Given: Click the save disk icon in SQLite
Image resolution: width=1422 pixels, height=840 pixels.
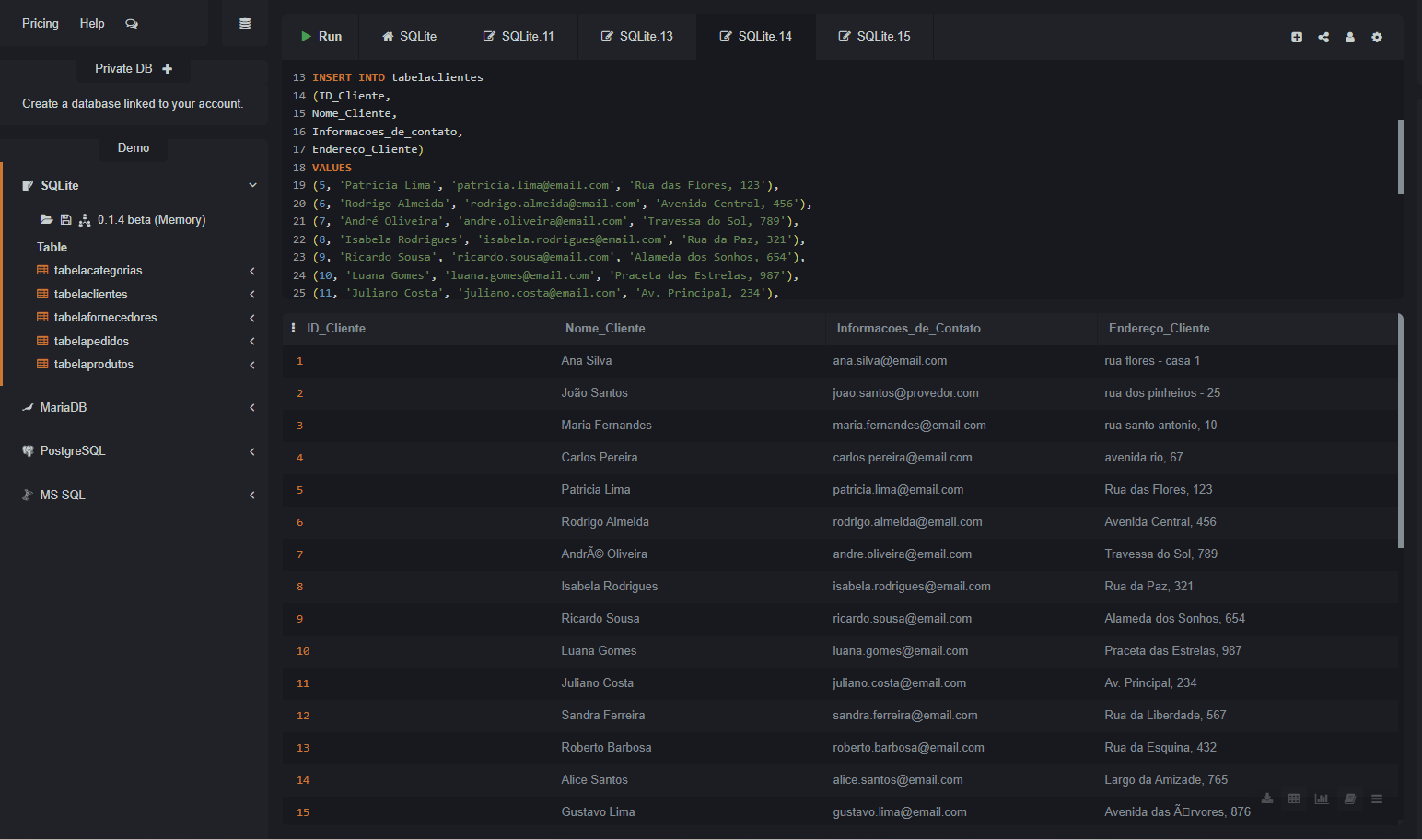Looking at the screenshot, I should [x=65, y=220].
